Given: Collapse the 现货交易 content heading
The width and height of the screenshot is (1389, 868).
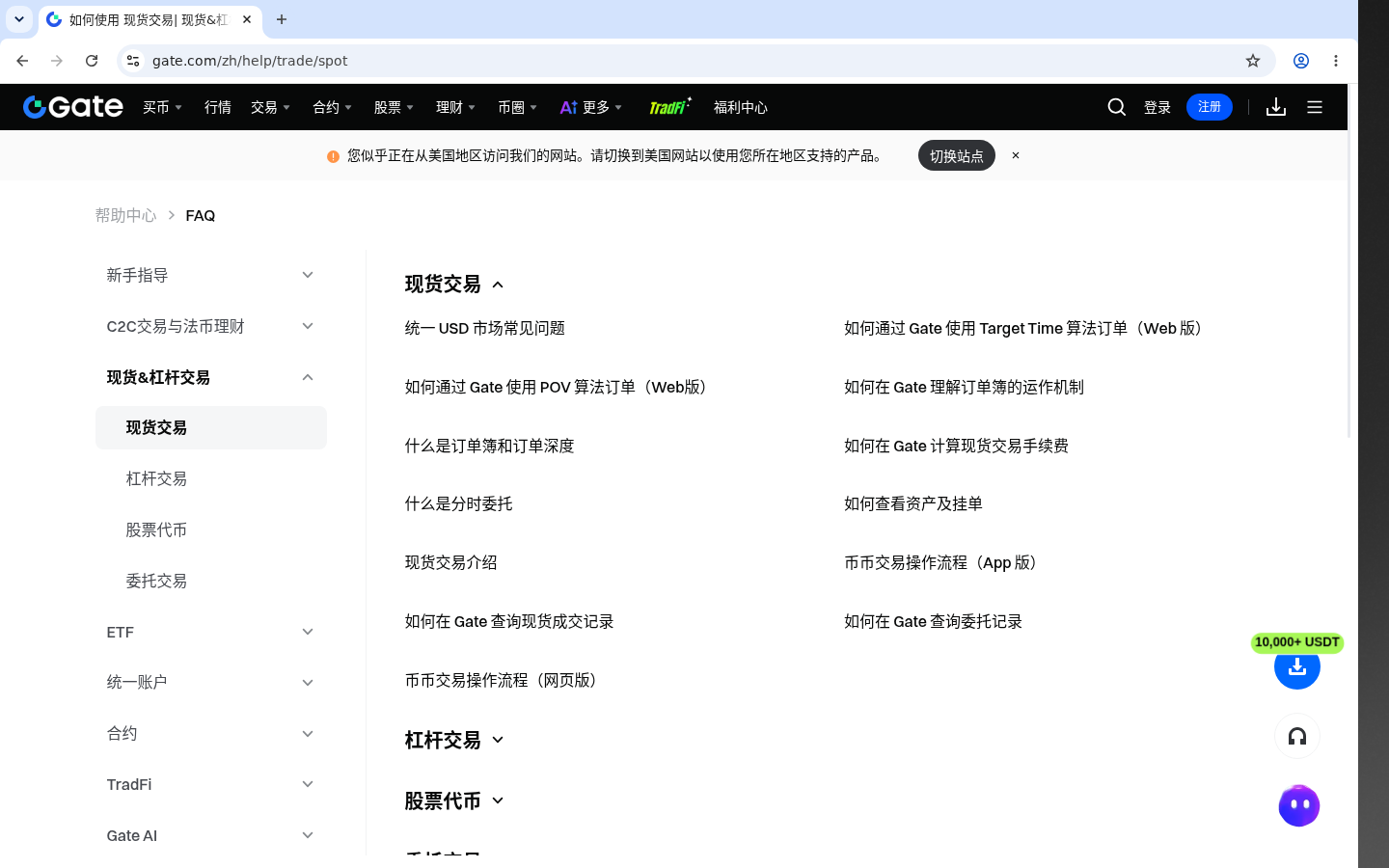Looking at the screenshot, I should 454,284.
